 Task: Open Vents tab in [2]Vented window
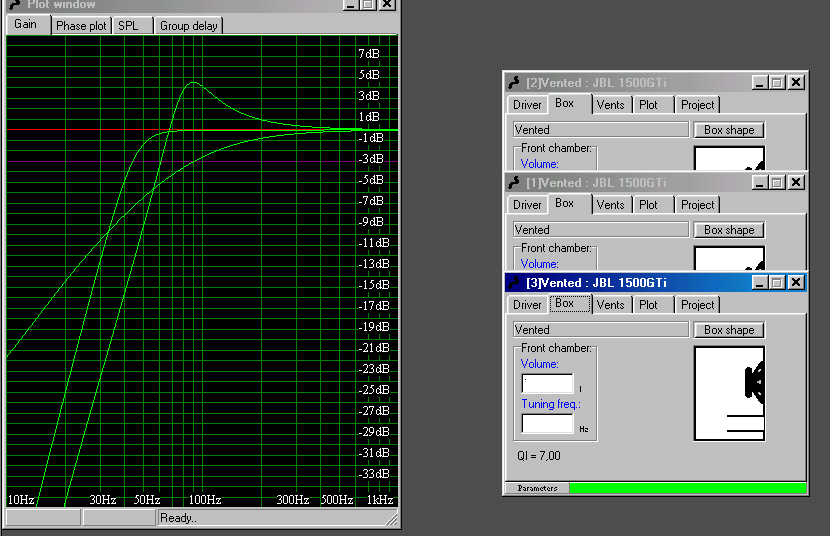(x=611, y=105)
